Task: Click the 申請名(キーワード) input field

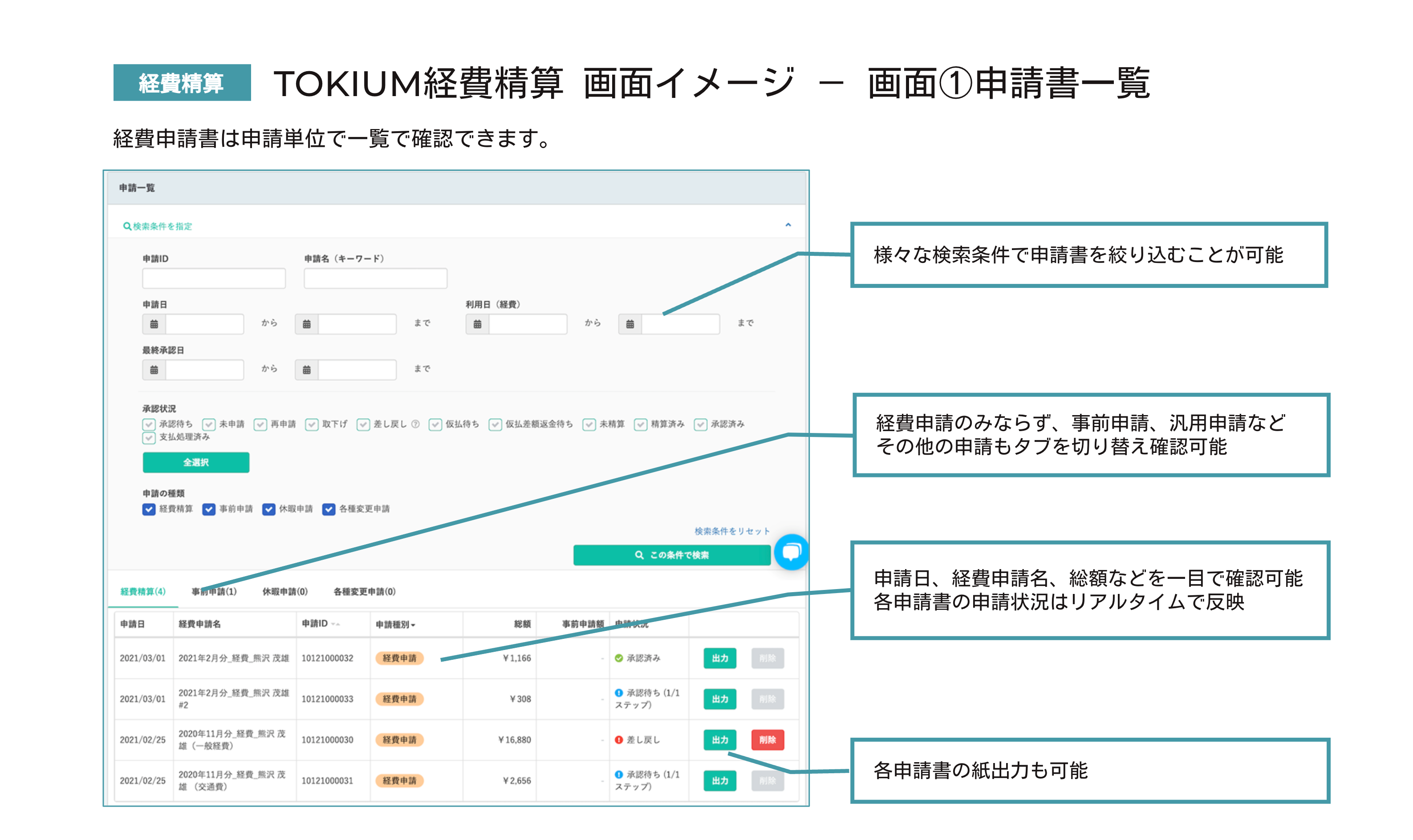Action: 375,279
